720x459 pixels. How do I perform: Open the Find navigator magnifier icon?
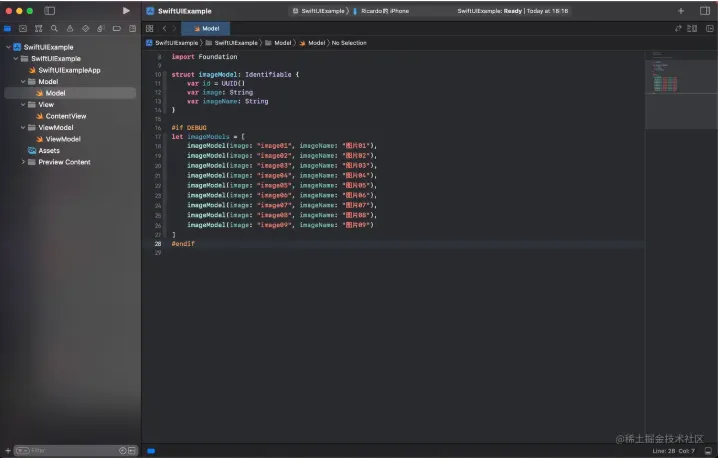(53, 29)
